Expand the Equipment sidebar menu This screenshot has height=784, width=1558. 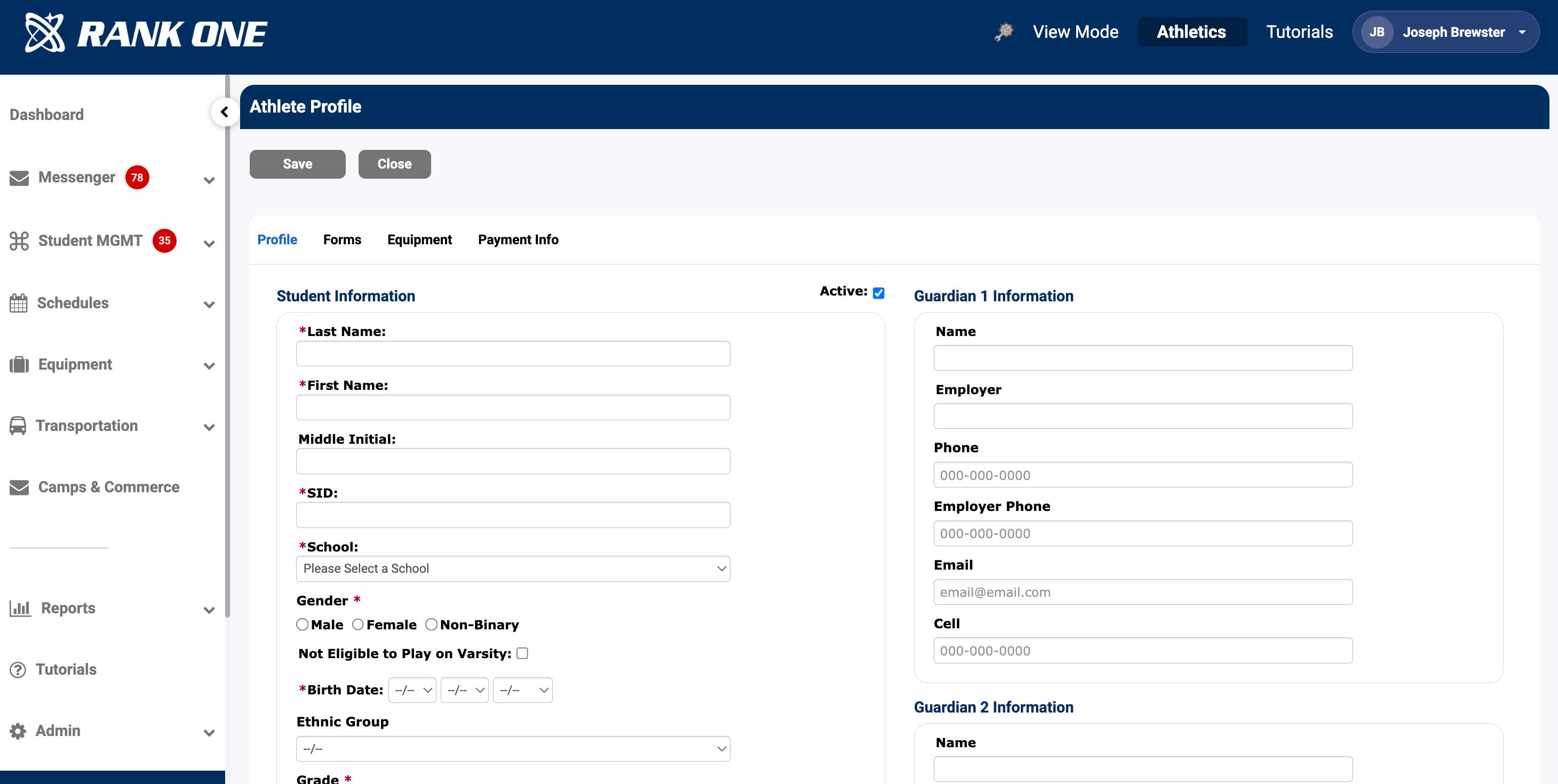[x=209, y=366]
